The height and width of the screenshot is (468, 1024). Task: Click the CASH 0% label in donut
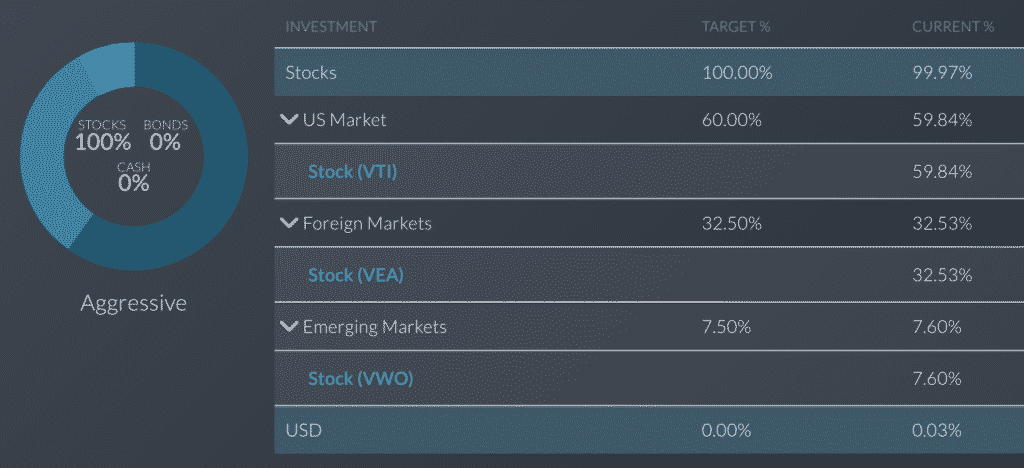134,177
